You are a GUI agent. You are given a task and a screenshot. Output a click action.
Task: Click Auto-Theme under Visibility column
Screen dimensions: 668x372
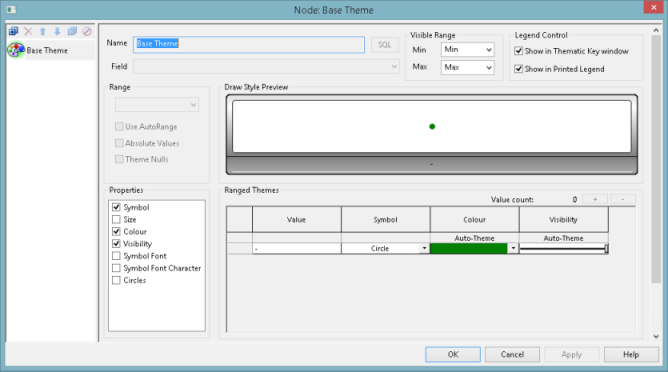(x=564, y=238)
